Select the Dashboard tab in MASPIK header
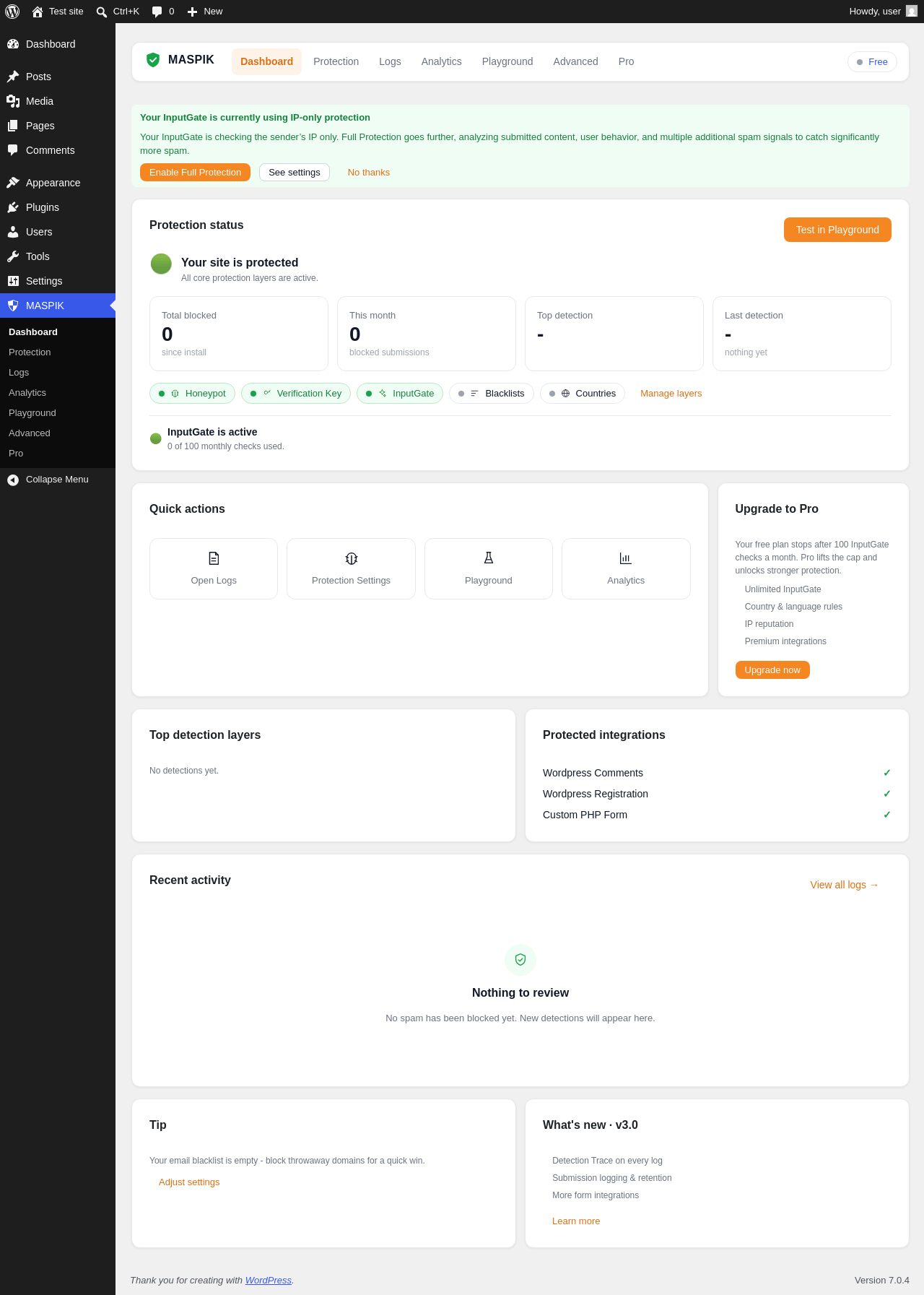 266,61
